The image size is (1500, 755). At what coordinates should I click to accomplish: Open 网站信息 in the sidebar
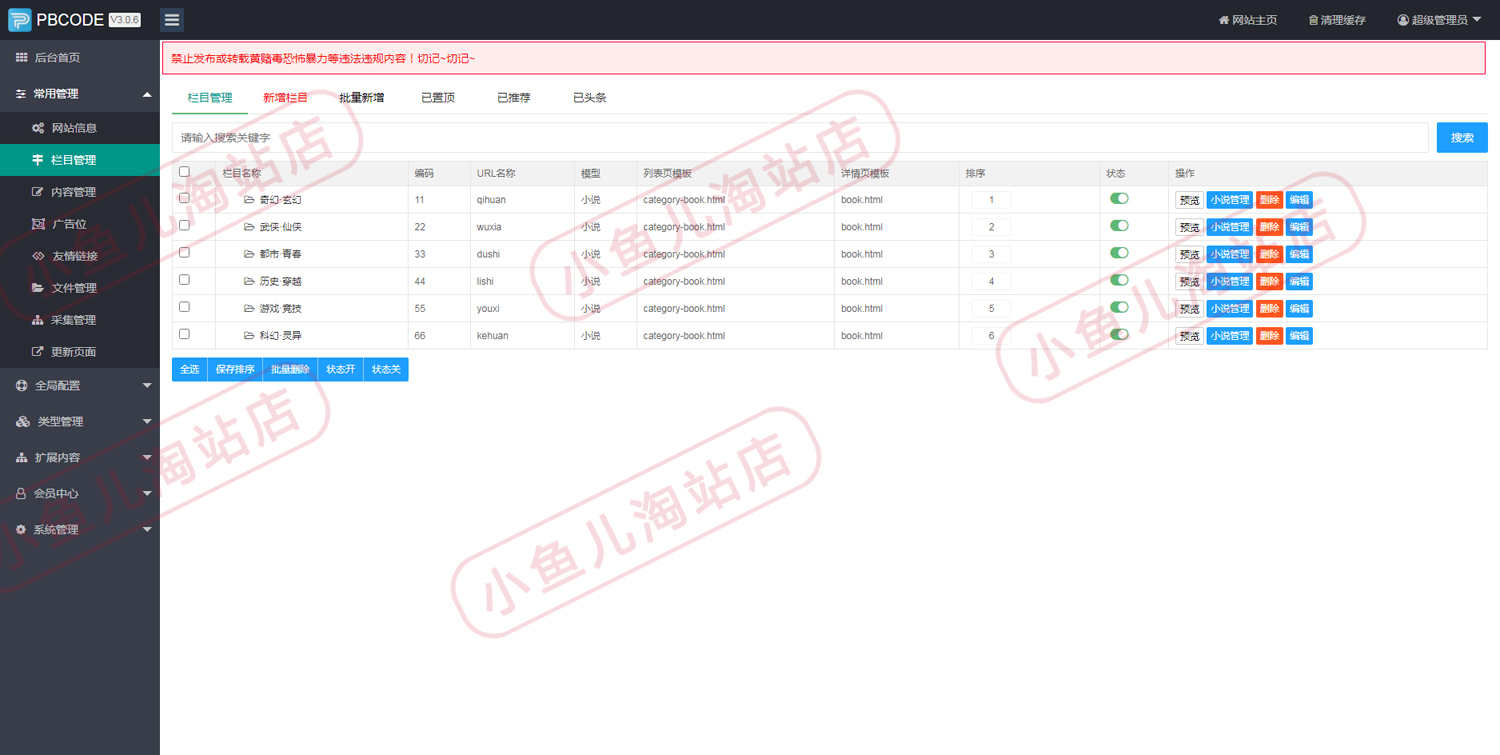tap(80, 128)
